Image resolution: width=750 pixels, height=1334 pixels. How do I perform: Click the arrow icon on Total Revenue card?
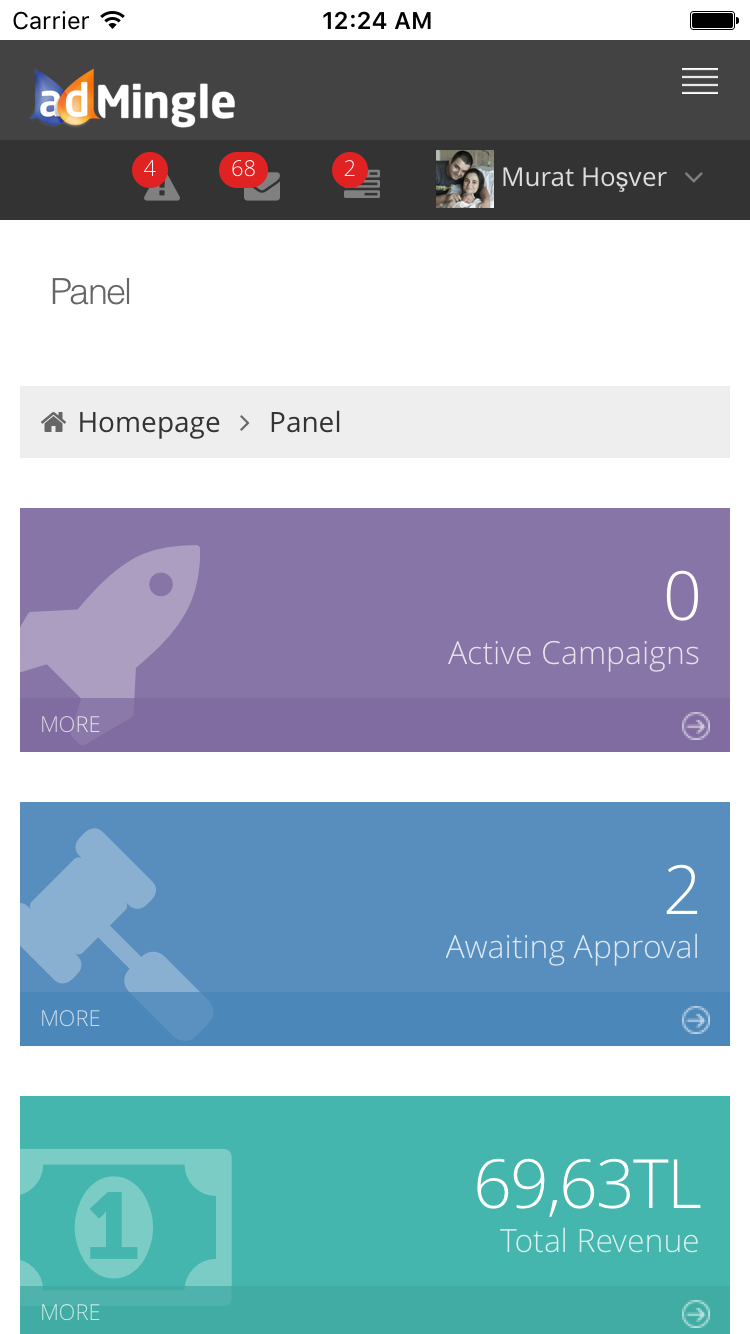coord(696,1313)
